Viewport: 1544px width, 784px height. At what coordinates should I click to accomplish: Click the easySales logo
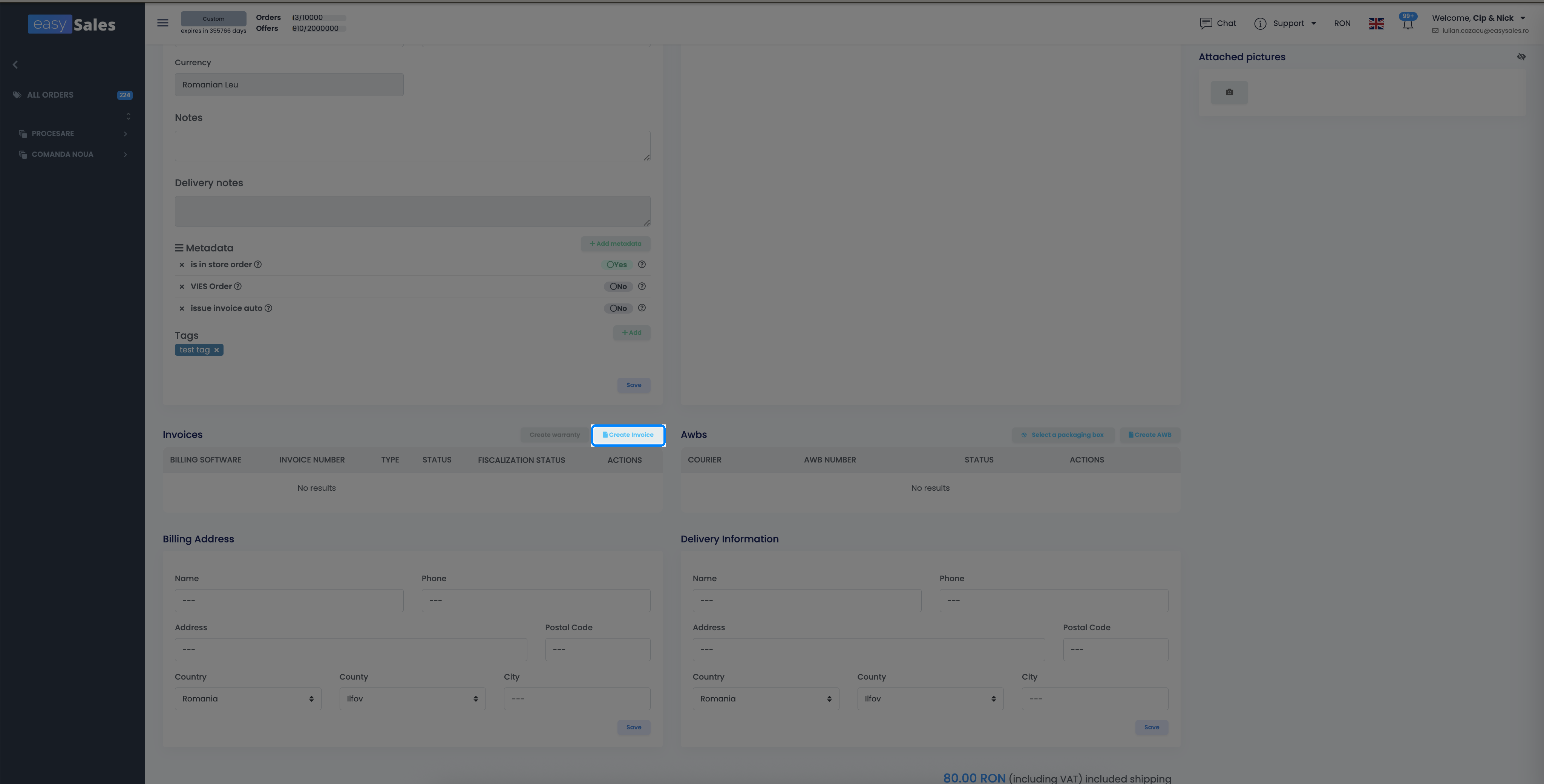[71, 24]
